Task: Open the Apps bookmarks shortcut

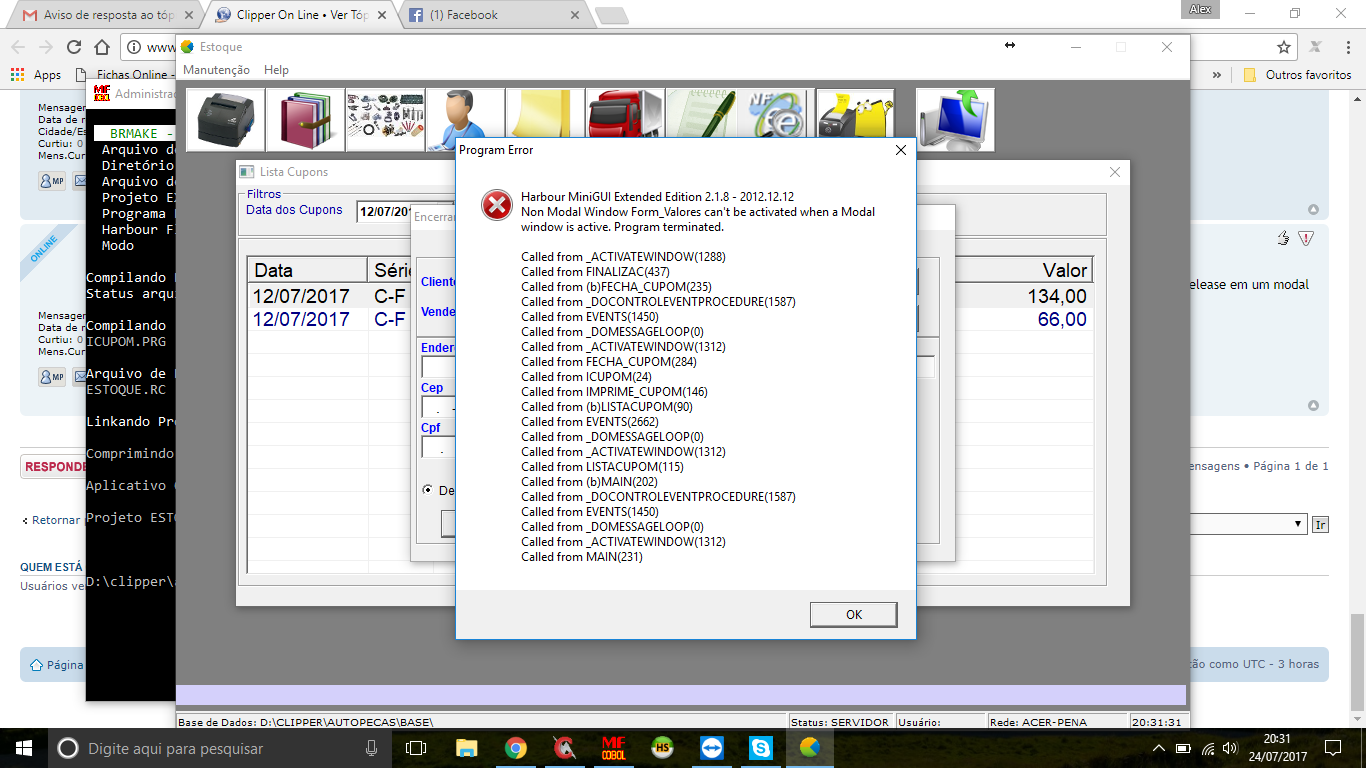Action: click(36, 75)
